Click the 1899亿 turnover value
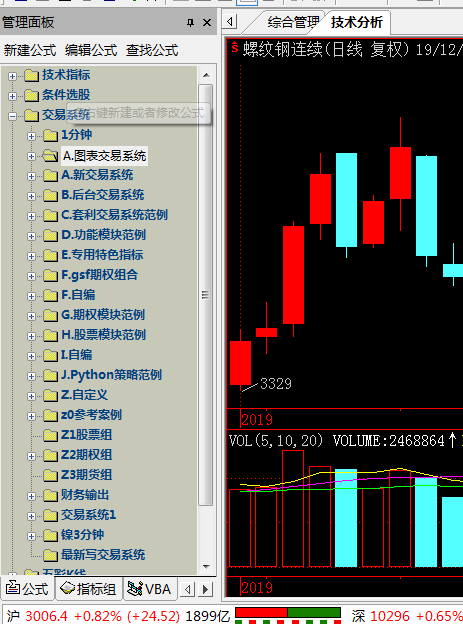This screenshot has width=463, height=624. (x=207, y=616)
